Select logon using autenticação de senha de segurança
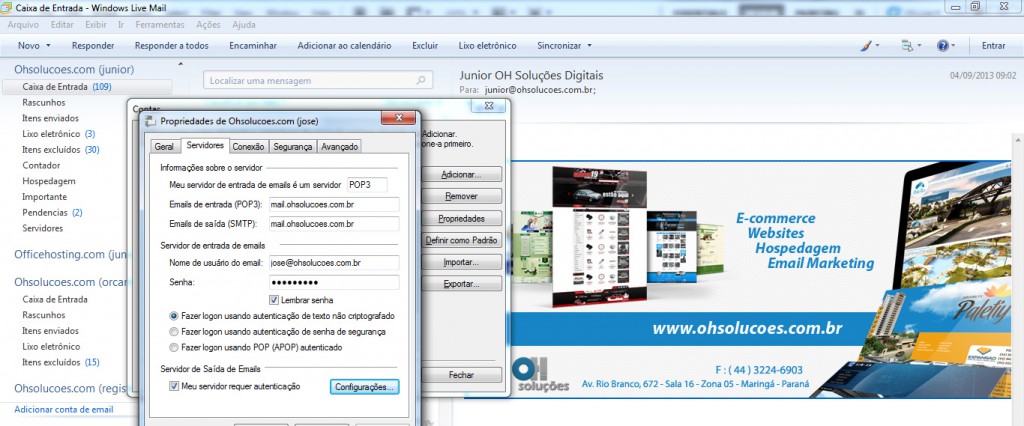 pyautogui.click(x=175, y=331)
